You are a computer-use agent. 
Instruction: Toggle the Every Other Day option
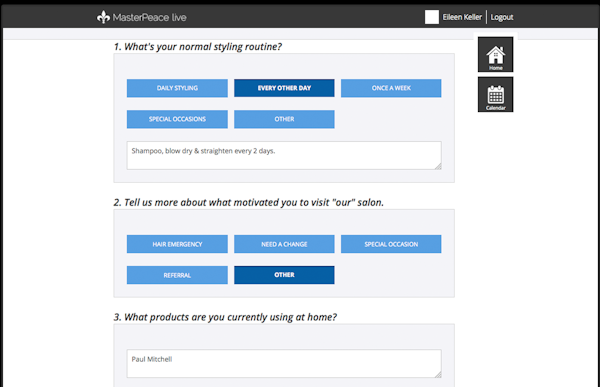[x=284, y=88]
